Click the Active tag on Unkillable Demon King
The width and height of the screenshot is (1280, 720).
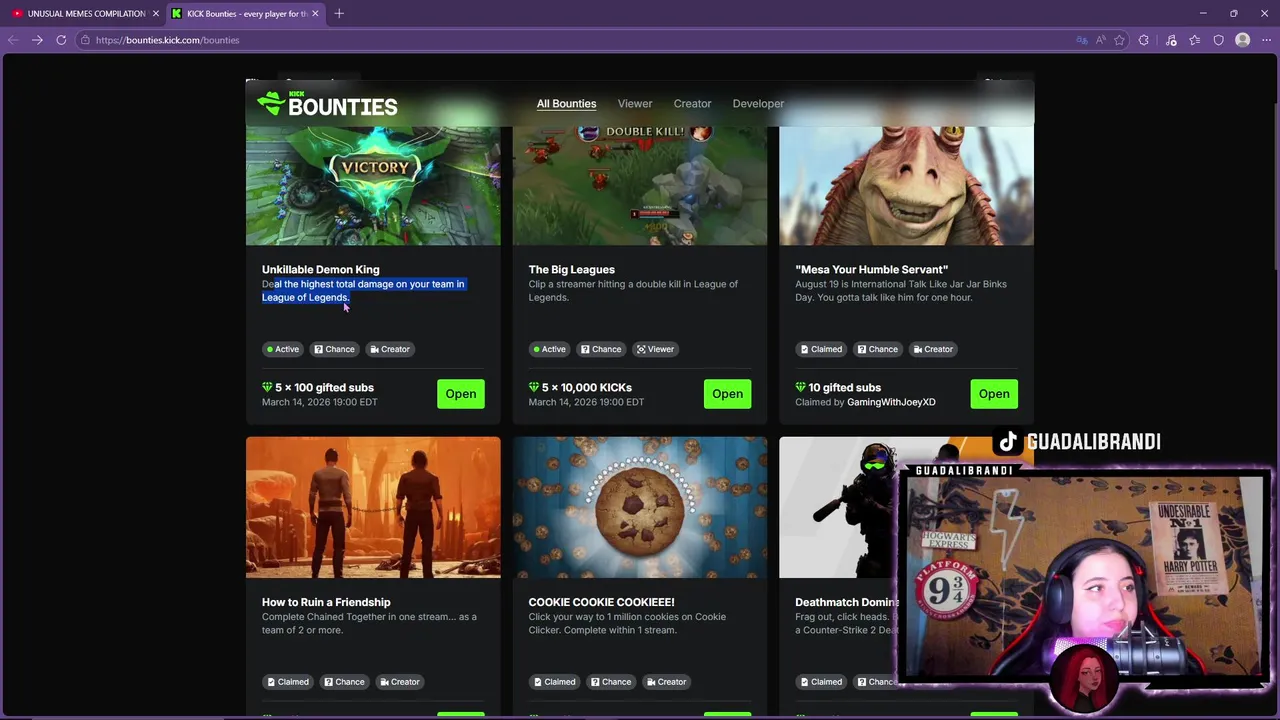coord(283,349)
